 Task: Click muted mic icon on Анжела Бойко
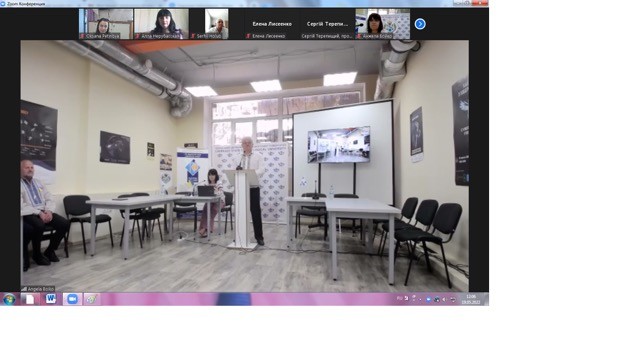pyautogui.click(x=359, y=36)
